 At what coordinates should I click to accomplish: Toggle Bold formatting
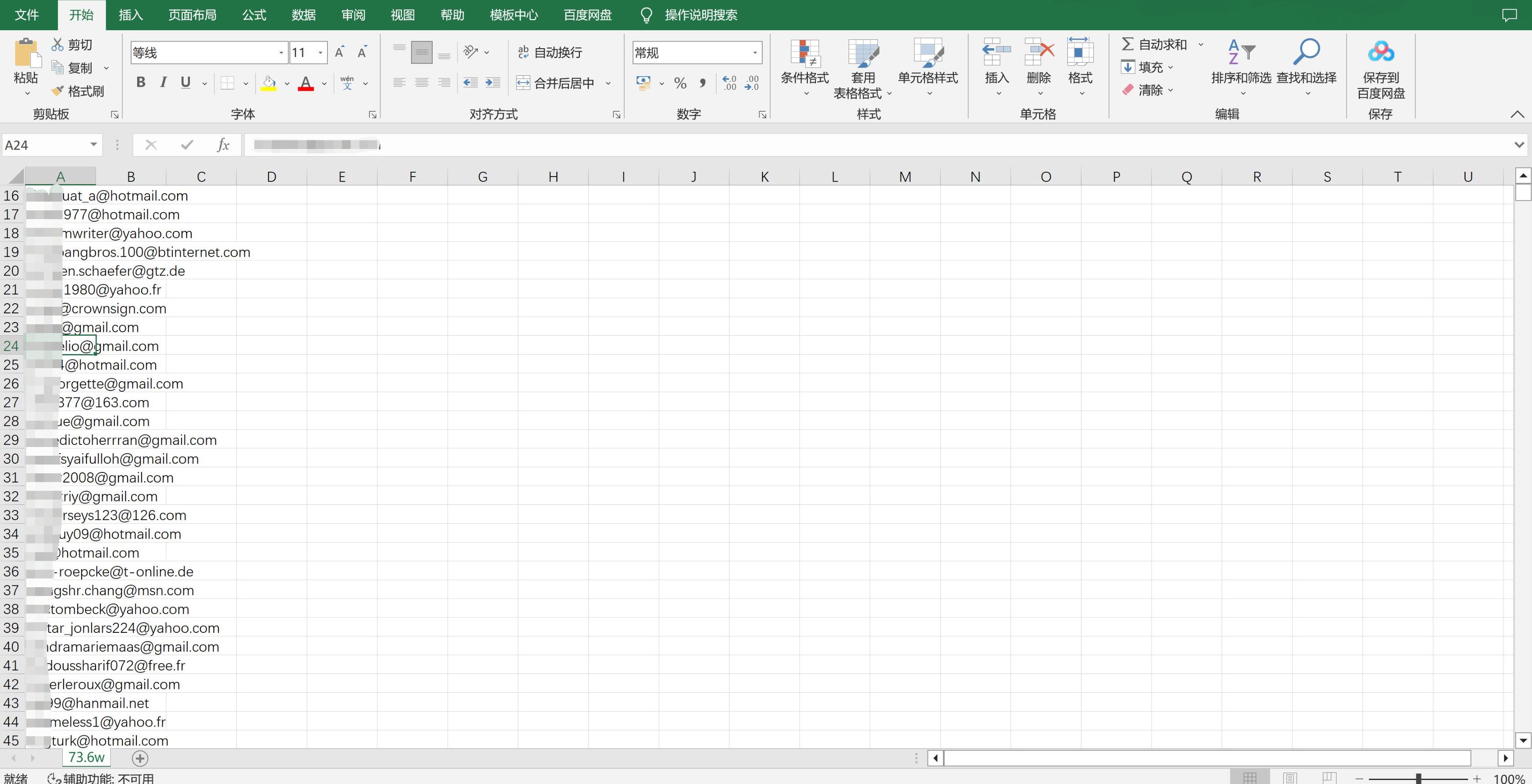tap(141, 83)
